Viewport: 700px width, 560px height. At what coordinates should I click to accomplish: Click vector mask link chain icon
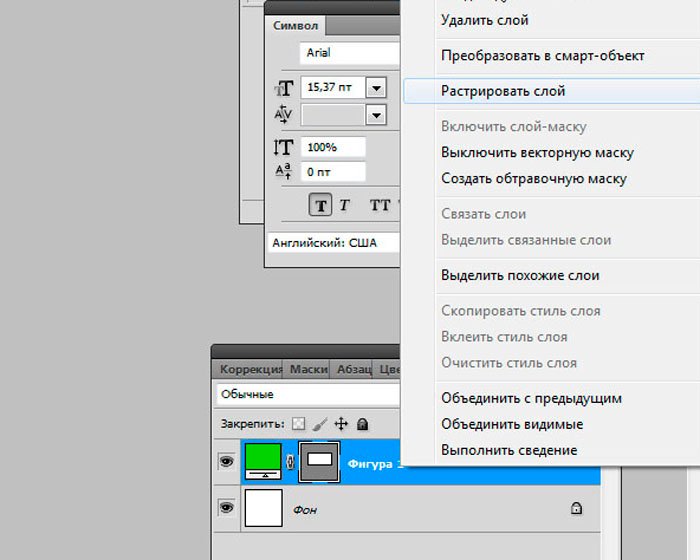click(x=291, y=462)
